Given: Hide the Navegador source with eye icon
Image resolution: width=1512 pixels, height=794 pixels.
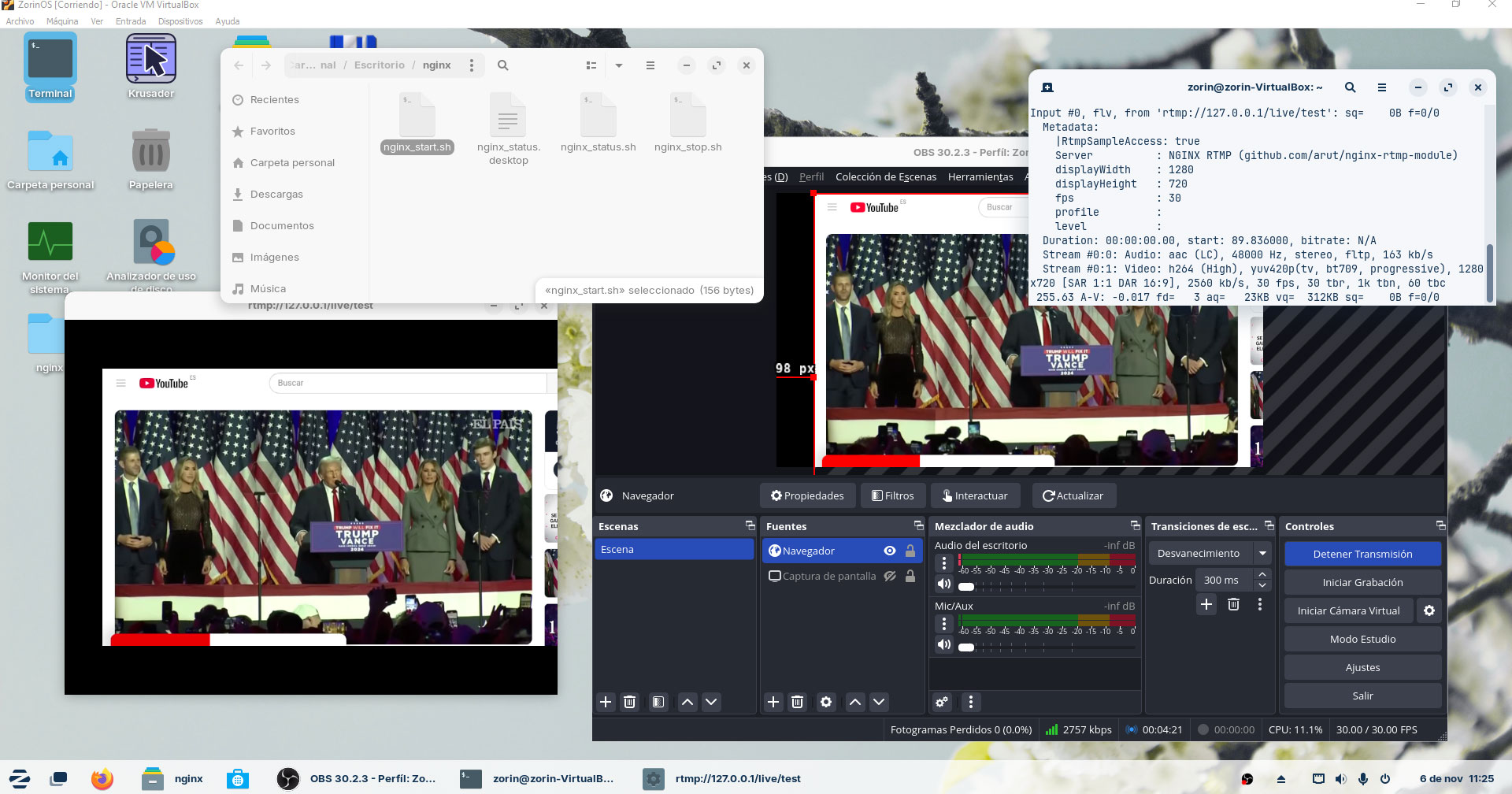Looking at the screenshot, I should click(889, 551).
